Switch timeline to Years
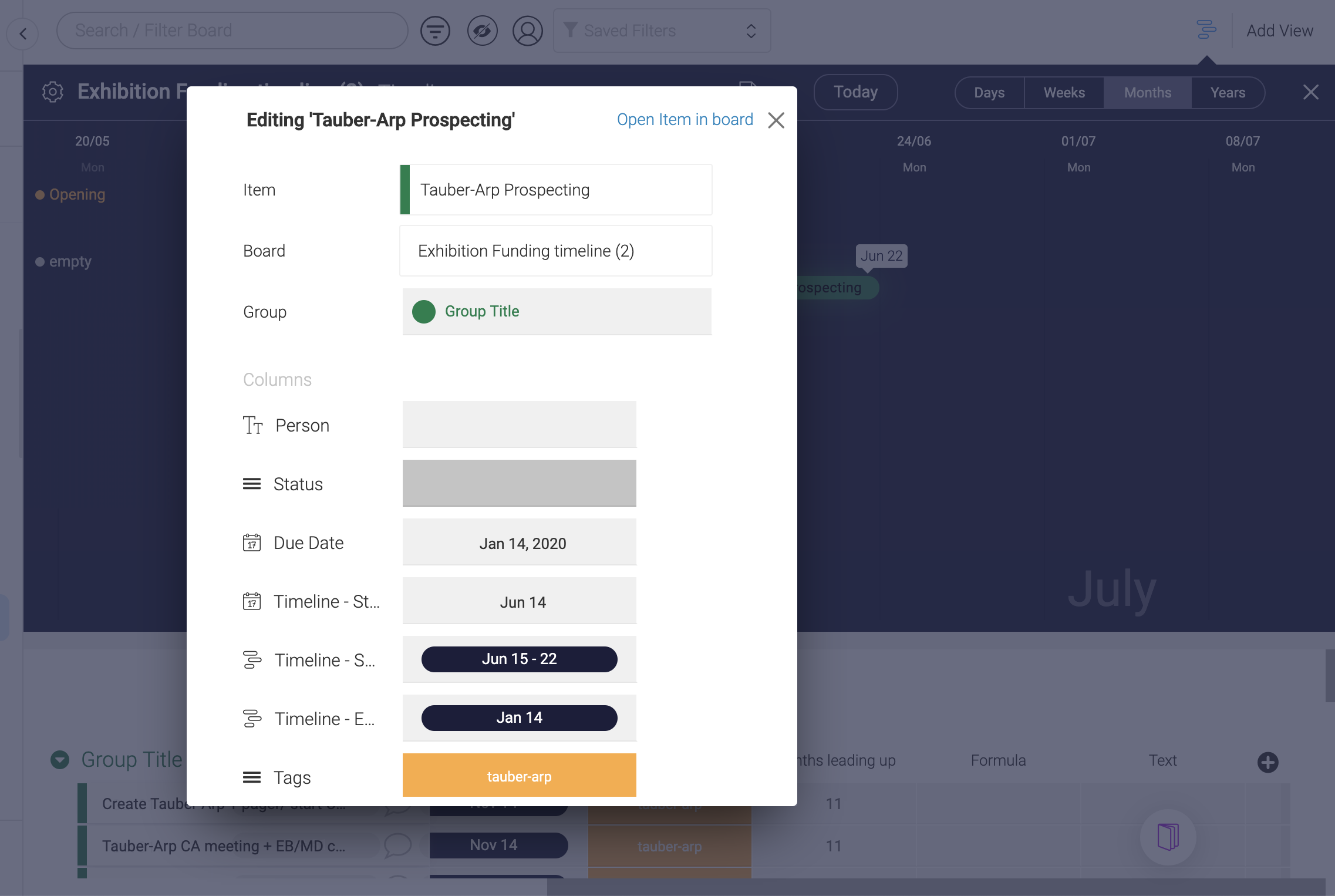 click(1228, 93)
